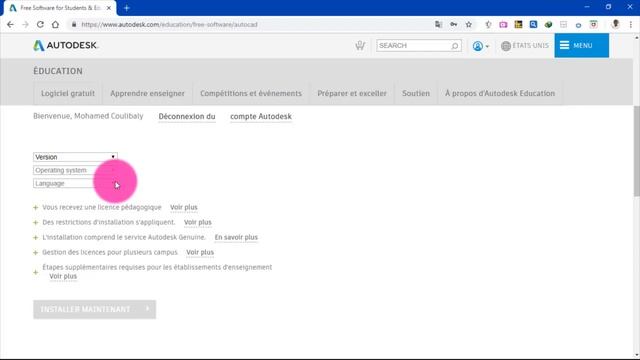Click the browser address bar URL
The width and height of the screenshot is (640, 360).
(x=169, y=24)
